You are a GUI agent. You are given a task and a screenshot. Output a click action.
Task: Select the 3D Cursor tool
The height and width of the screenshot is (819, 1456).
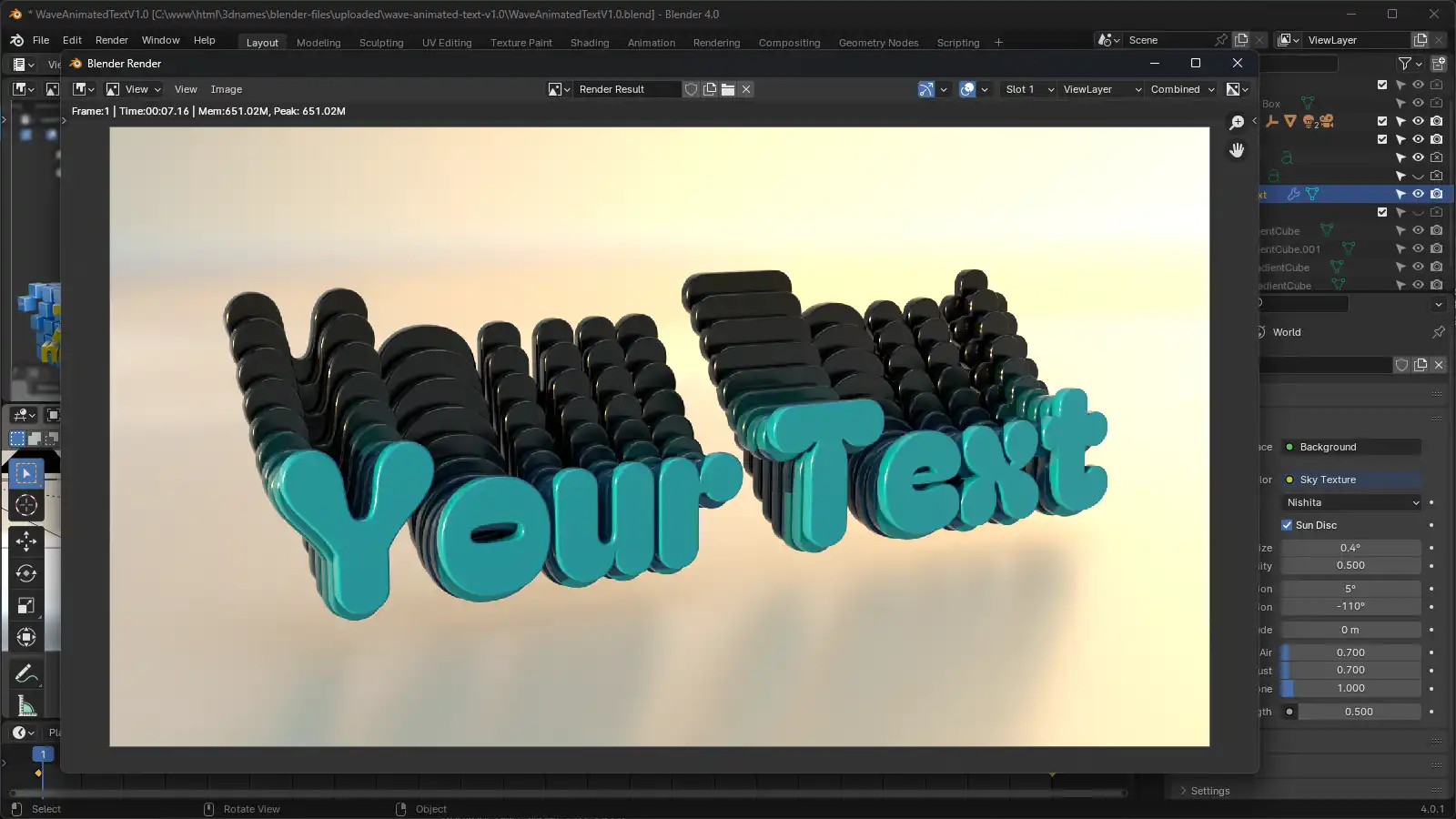coord(25,505)
